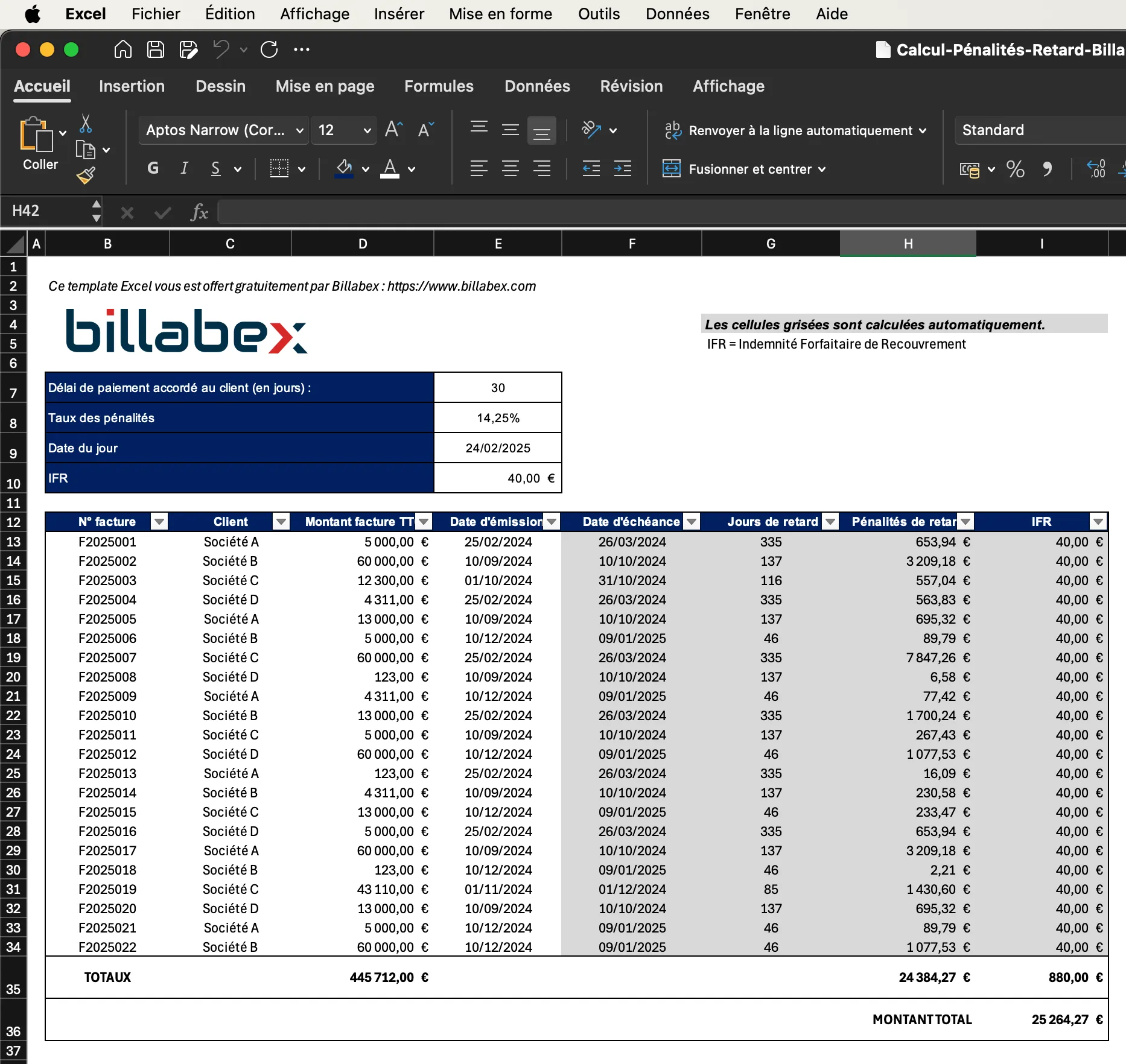1126x1064 pixels.
Task: Click the Save icon in title bar
Action: pyautogui.click(x=156, y=49)
